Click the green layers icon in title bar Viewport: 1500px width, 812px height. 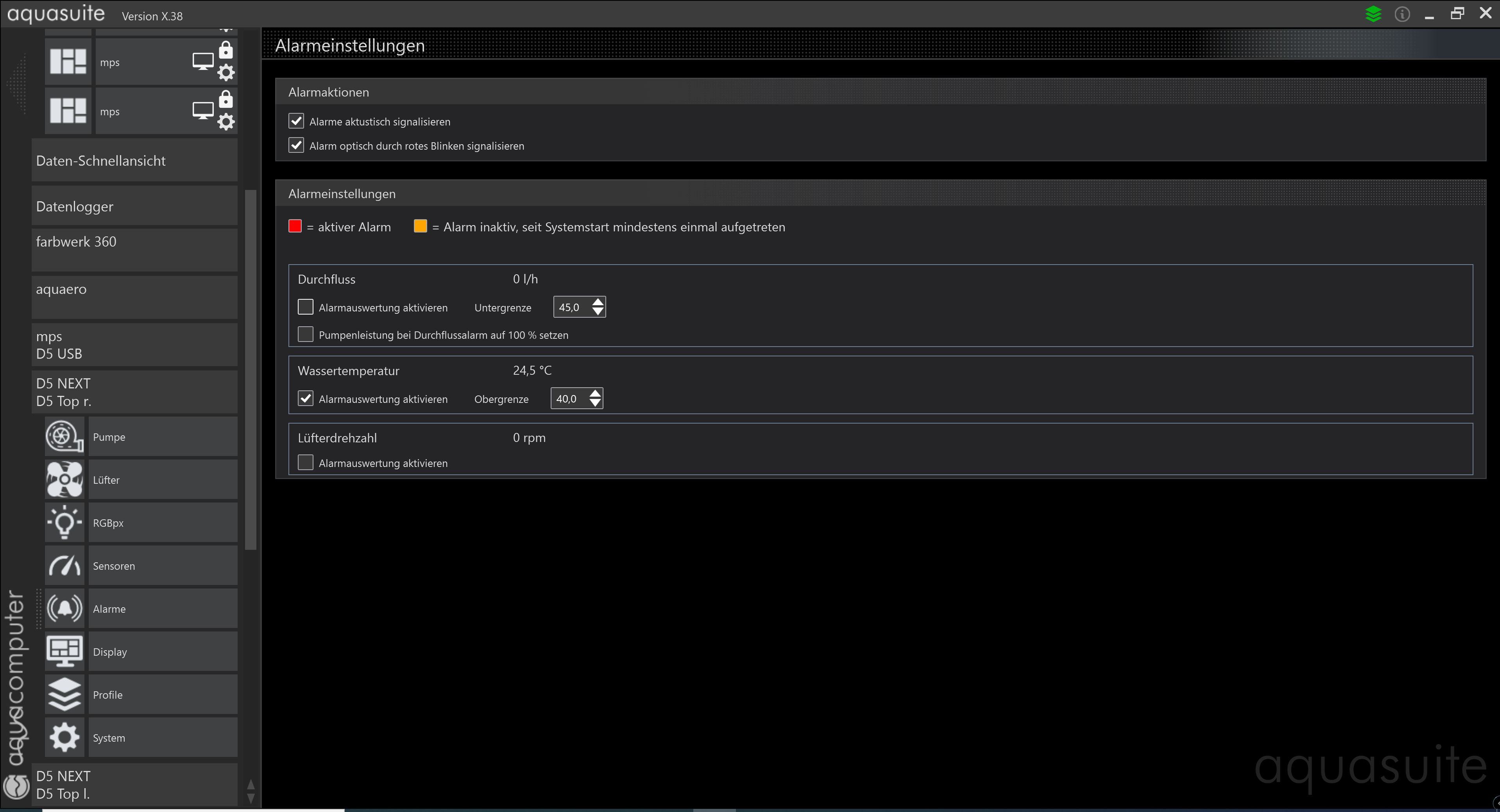[1373, 14]
